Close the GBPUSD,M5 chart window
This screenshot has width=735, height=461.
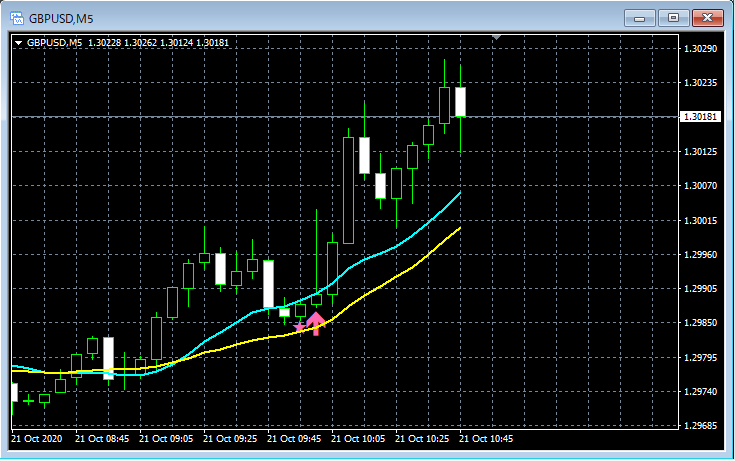(x=708, y=18)
